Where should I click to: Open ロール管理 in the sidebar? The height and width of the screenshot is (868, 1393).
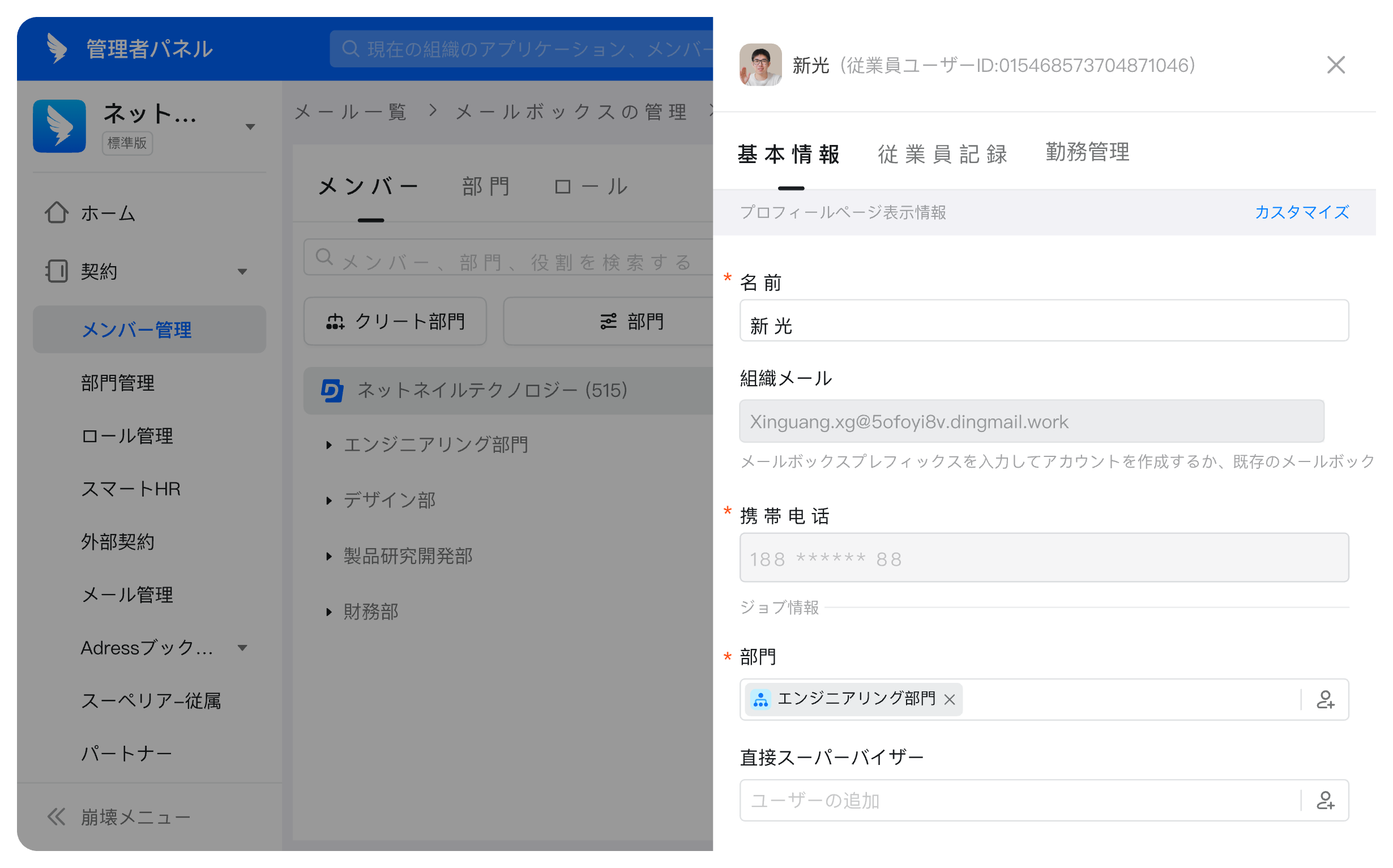[127, 437]
